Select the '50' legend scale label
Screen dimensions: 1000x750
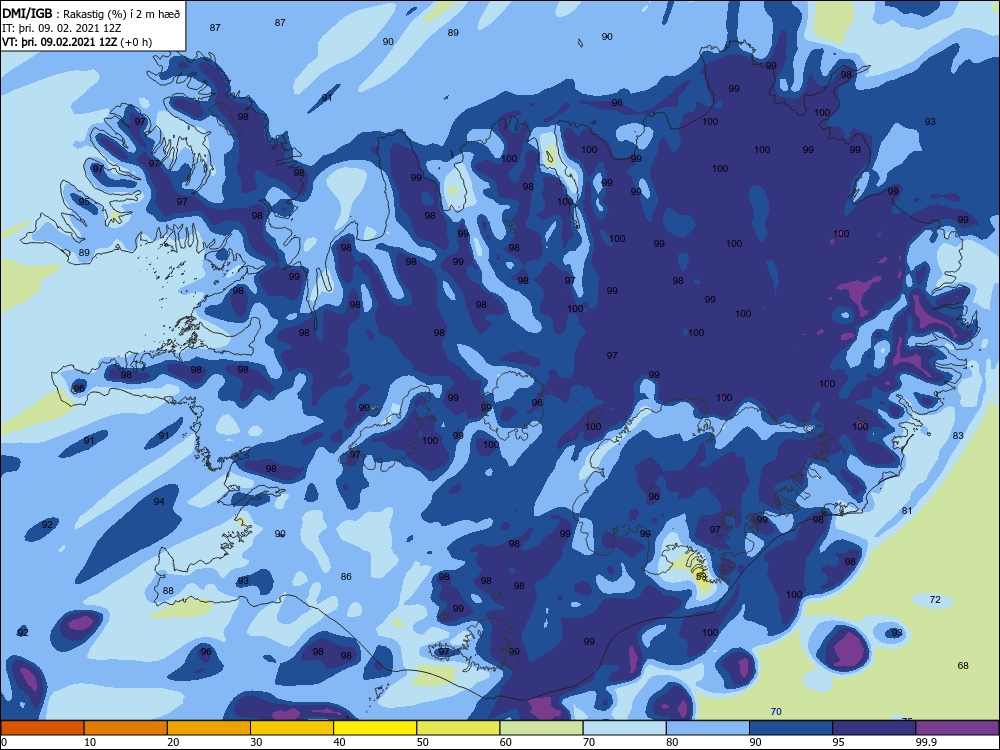[x=423, y=742]
